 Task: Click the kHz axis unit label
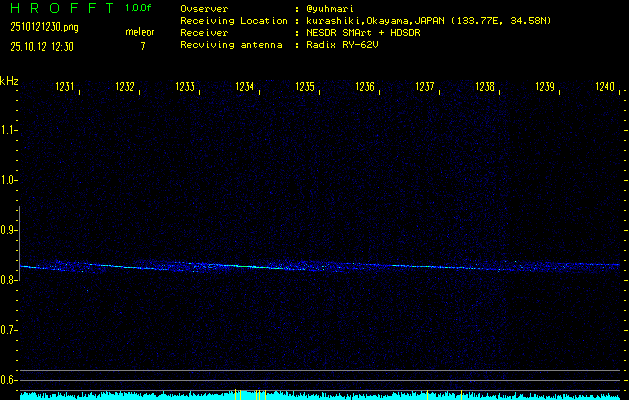tap(9, 81)
